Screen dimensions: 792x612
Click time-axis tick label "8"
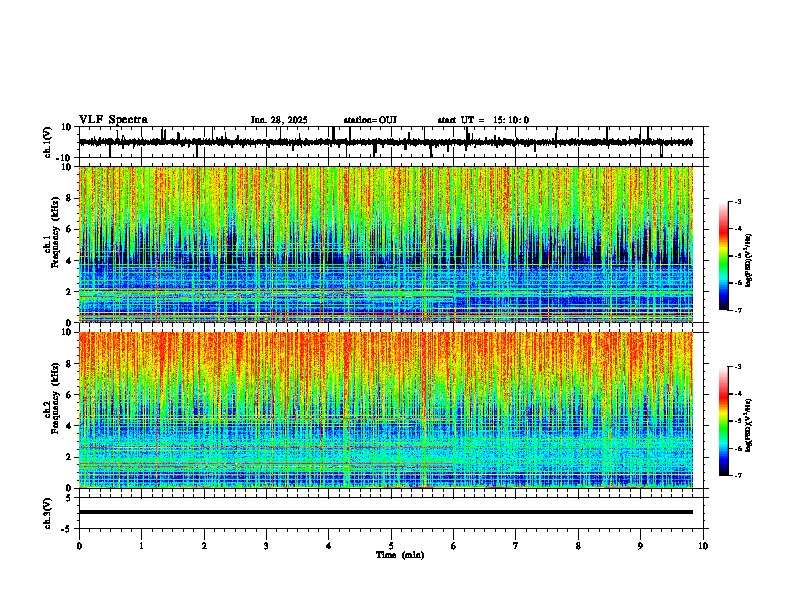coord(578,546)
